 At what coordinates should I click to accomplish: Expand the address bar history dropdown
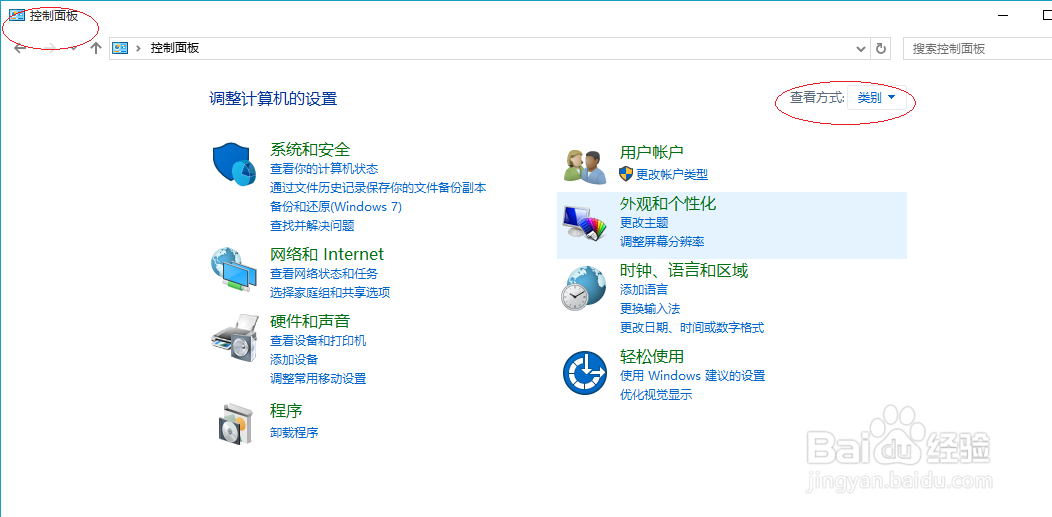pyautogui.click(x=862, y=48)
